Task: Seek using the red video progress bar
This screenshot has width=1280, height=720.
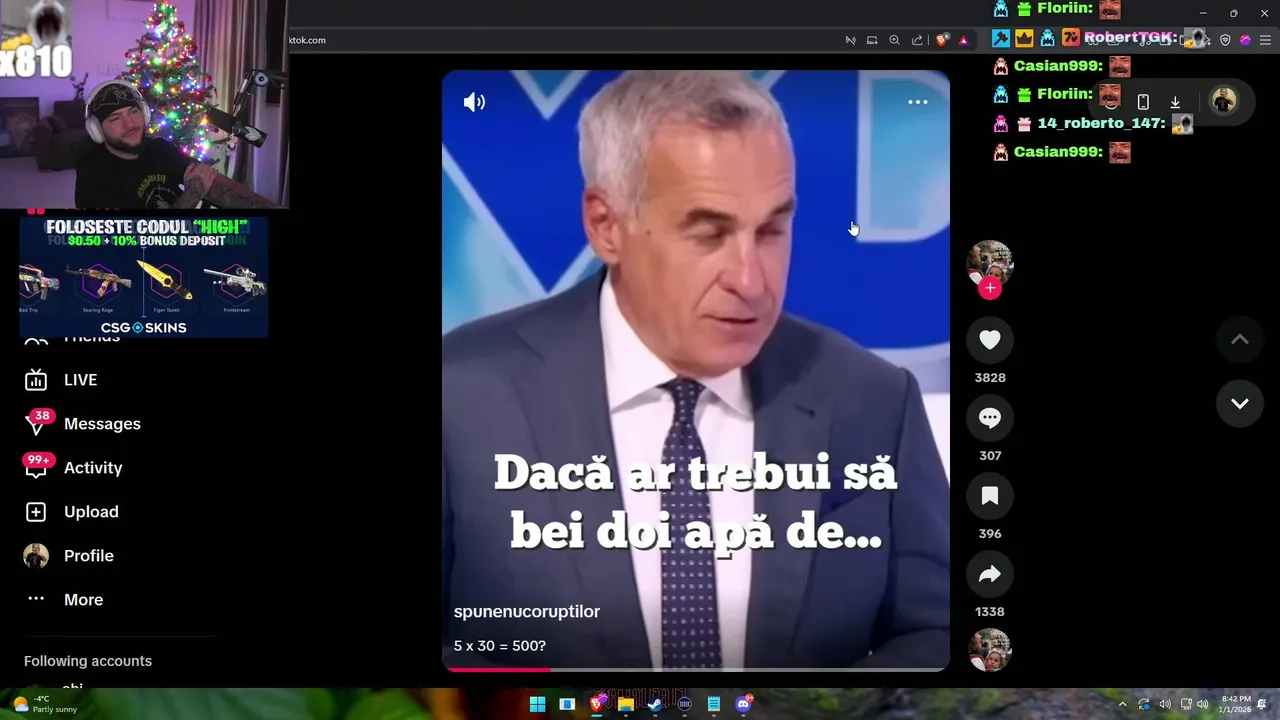Action: (x=696, y=669)
